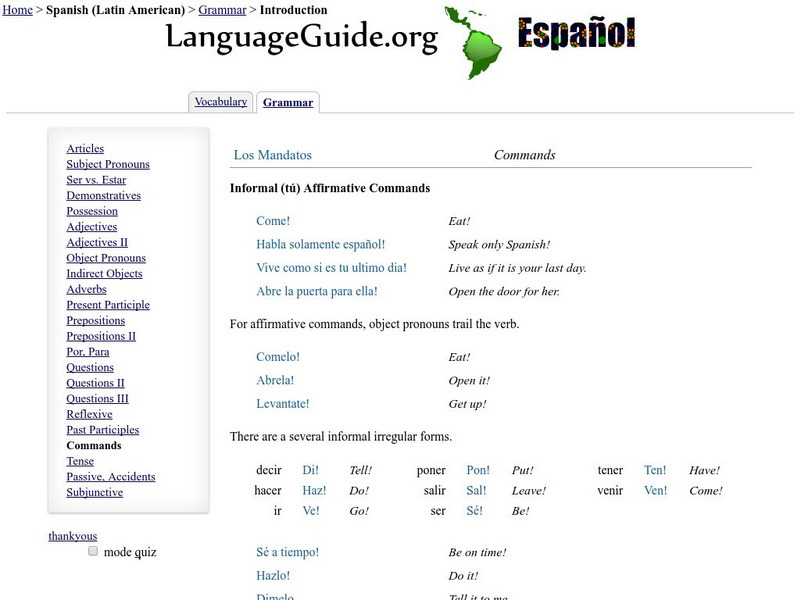The width and height of the screenshot is (794, 600).
Task: Click Abre la puerta para ella!
Action: (x=316, y=292)
